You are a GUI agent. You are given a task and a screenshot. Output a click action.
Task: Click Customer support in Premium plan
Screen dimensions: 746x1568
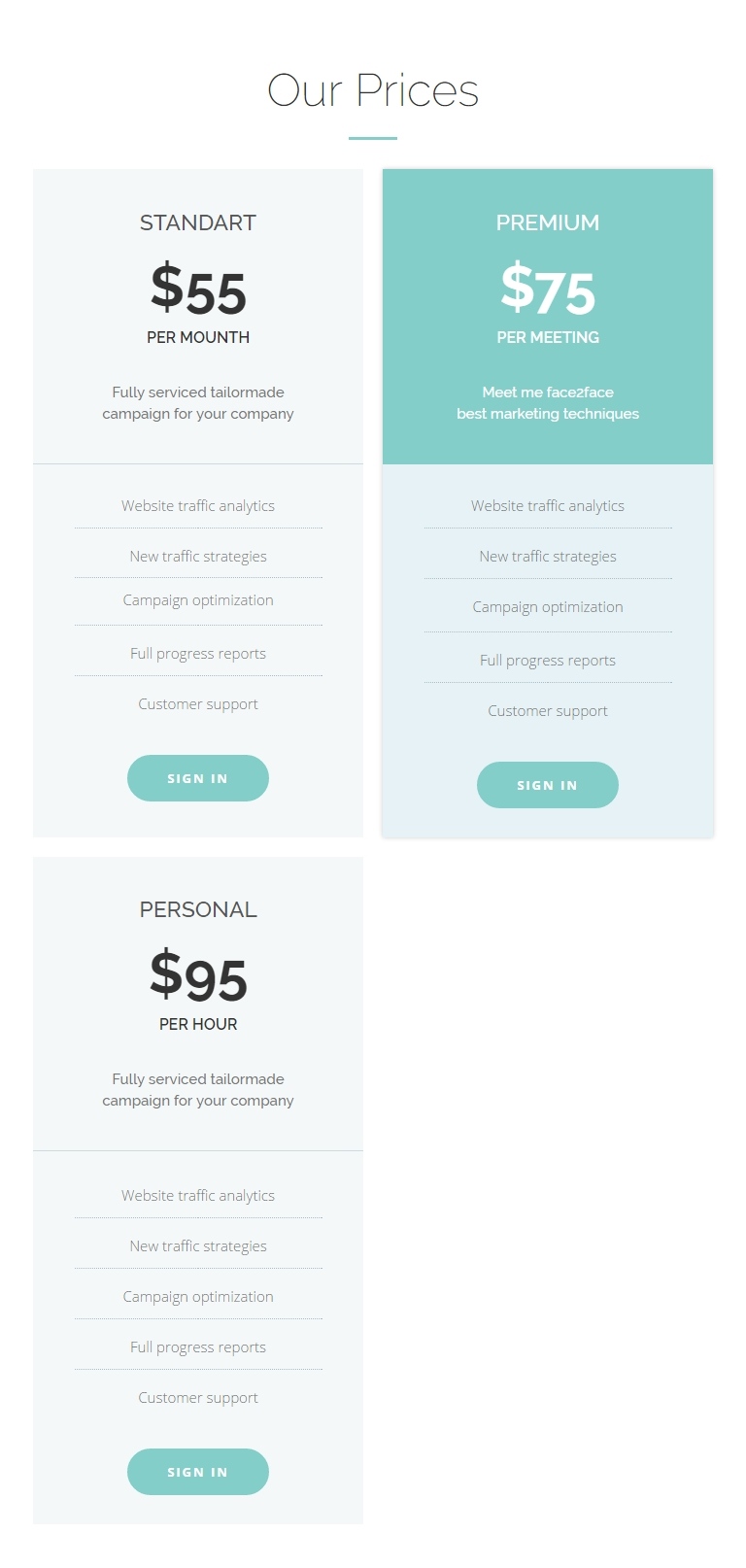point(548,711)
